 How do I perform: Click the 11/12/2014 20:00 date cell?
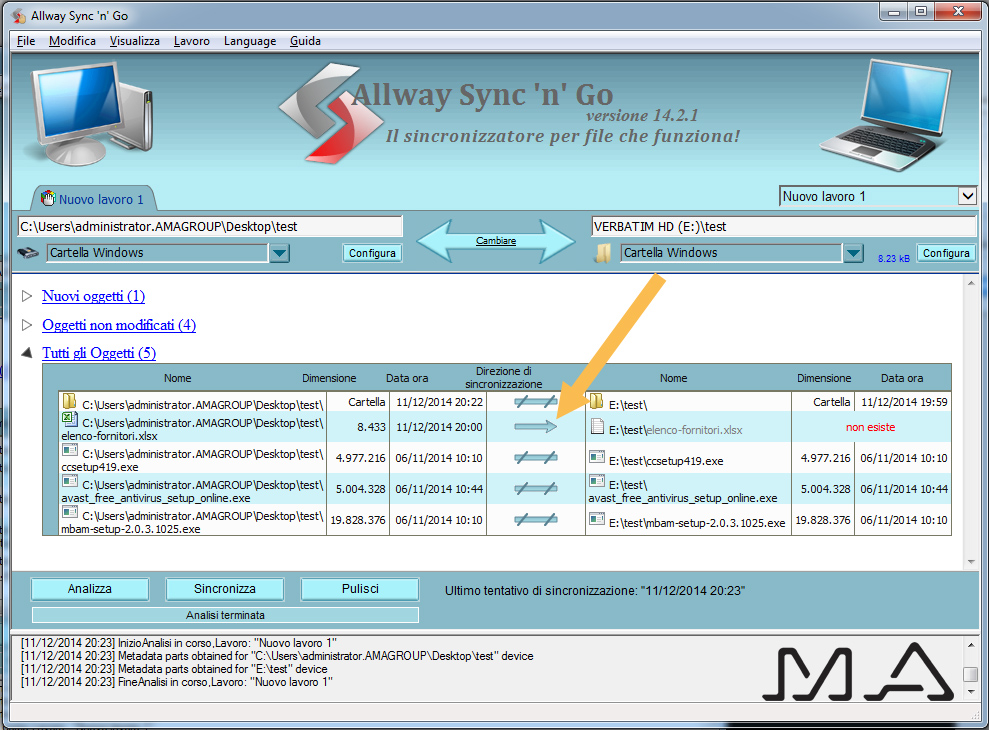coord(439,427)
